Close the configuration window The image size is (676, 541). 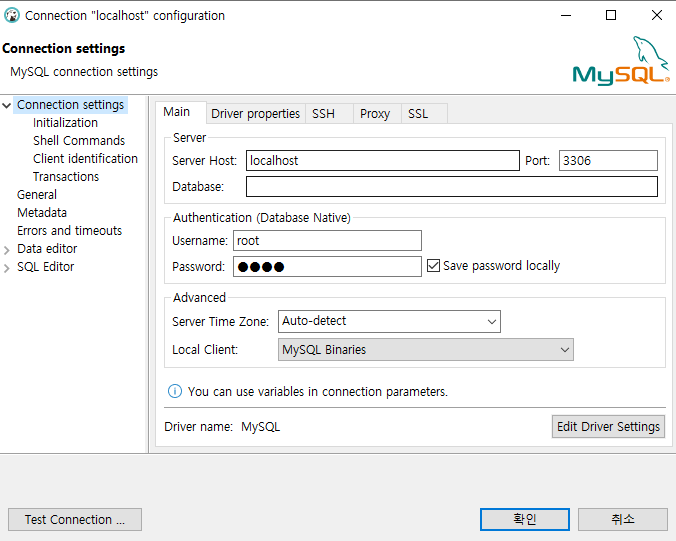657,16
